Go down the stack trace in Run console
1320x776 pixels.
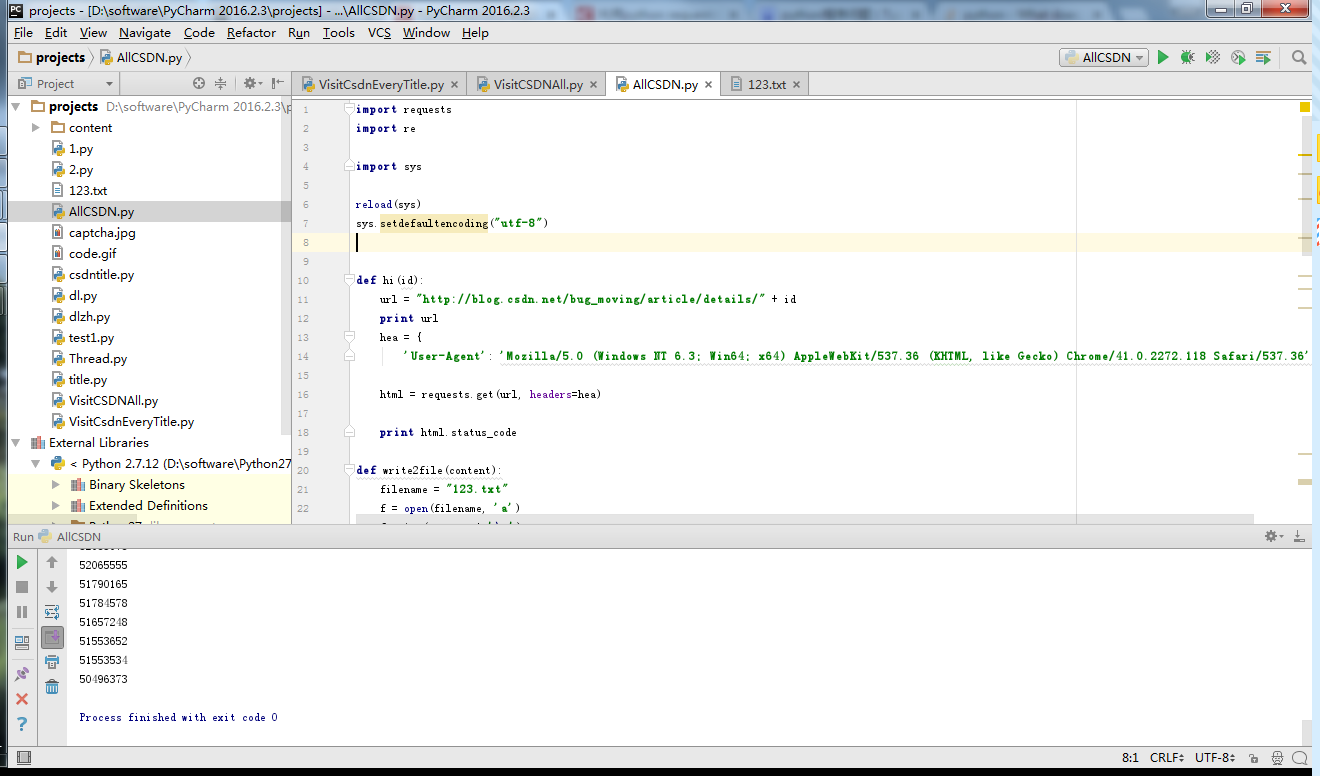(52, 587)
